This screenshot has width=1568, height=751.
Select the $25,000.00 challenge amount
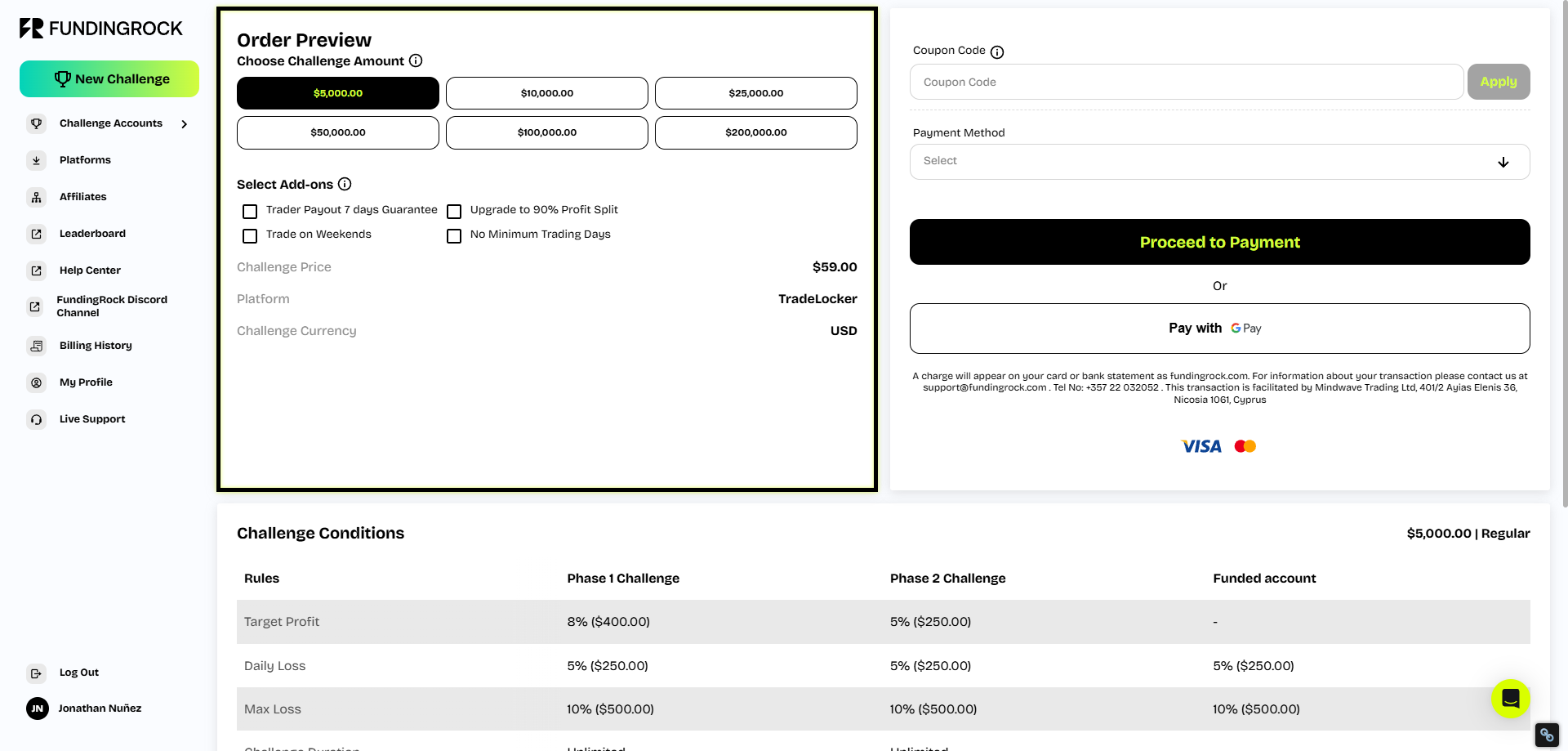(755, 93)
